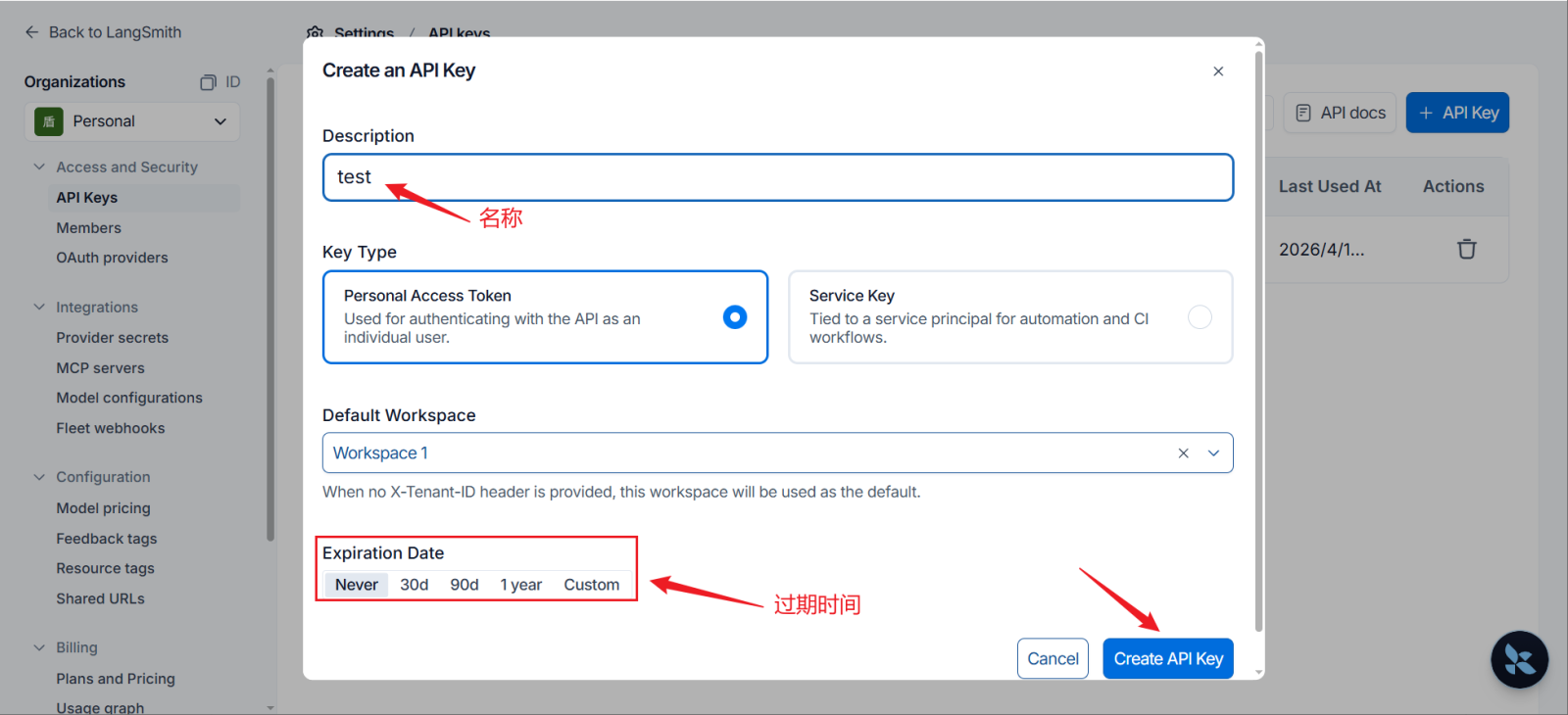Go to Fleet webhooks
The width and height of the screenshot is (1568, 715).
pyautogui.click(x=111, y=428)
